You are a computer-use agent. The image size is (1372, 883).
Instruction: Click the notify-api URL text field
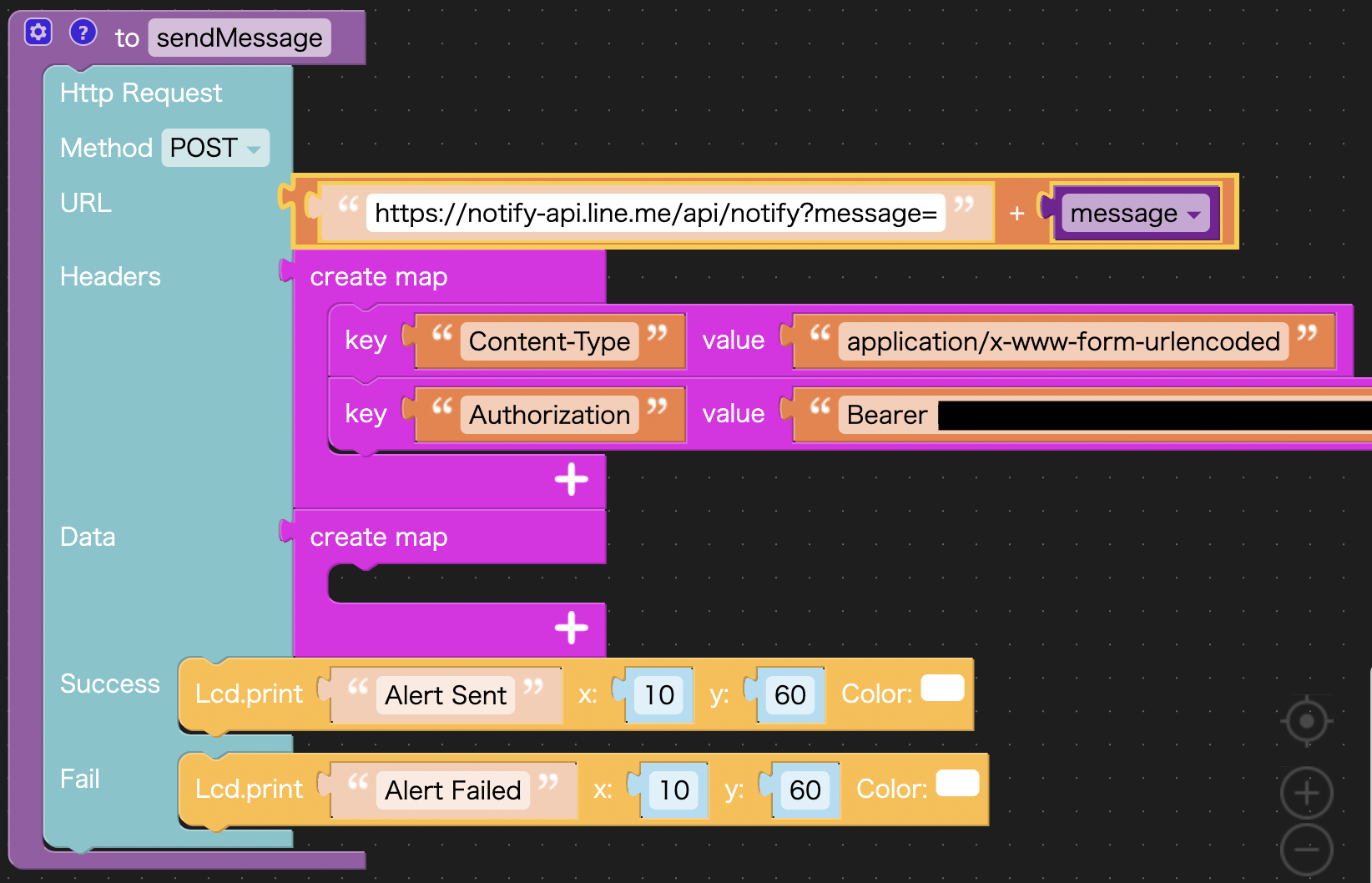click(655, 214)
